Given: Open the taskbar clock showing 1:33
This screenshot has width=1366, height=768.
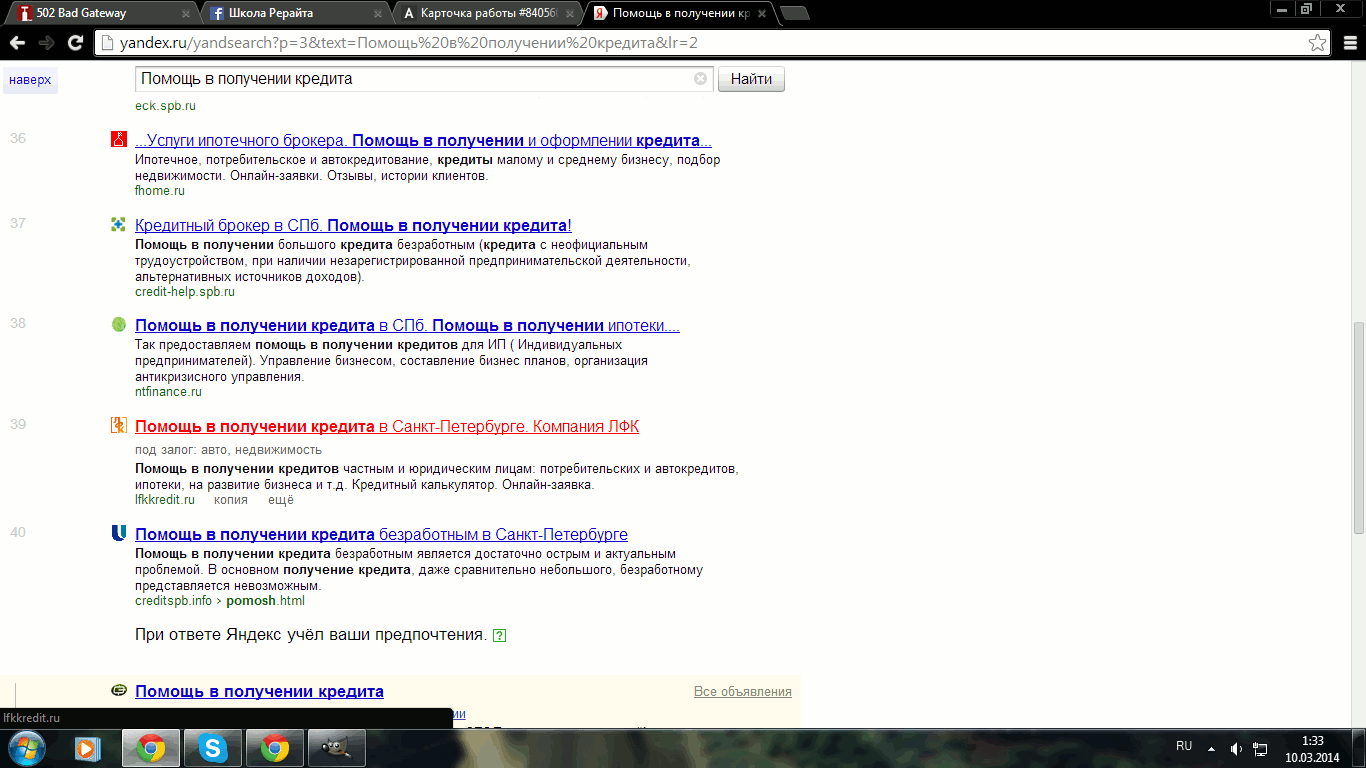Looking at the screenshot, I should 1313,748.
